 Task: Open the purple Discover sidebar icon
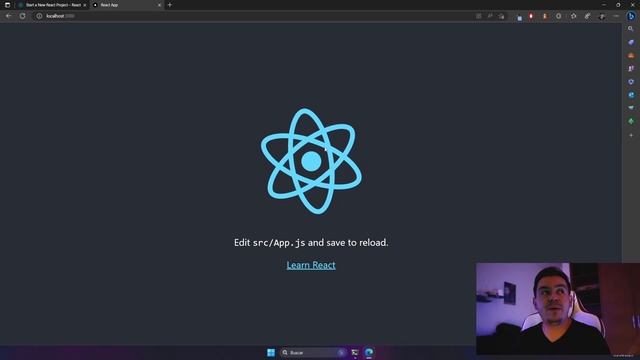coord(631,42)
